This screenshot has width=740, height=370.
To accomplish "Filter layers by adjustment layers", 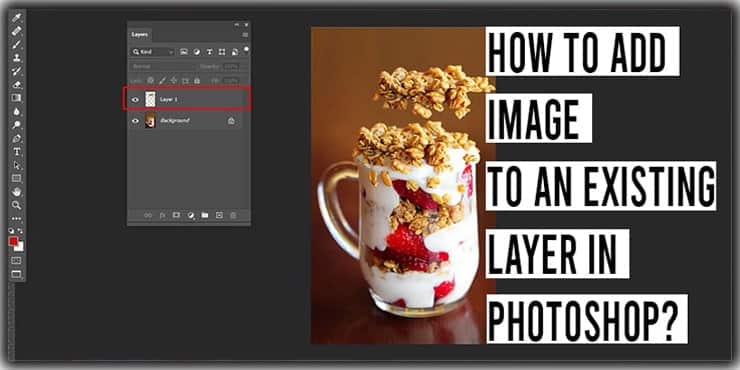I will pos(197,52).
